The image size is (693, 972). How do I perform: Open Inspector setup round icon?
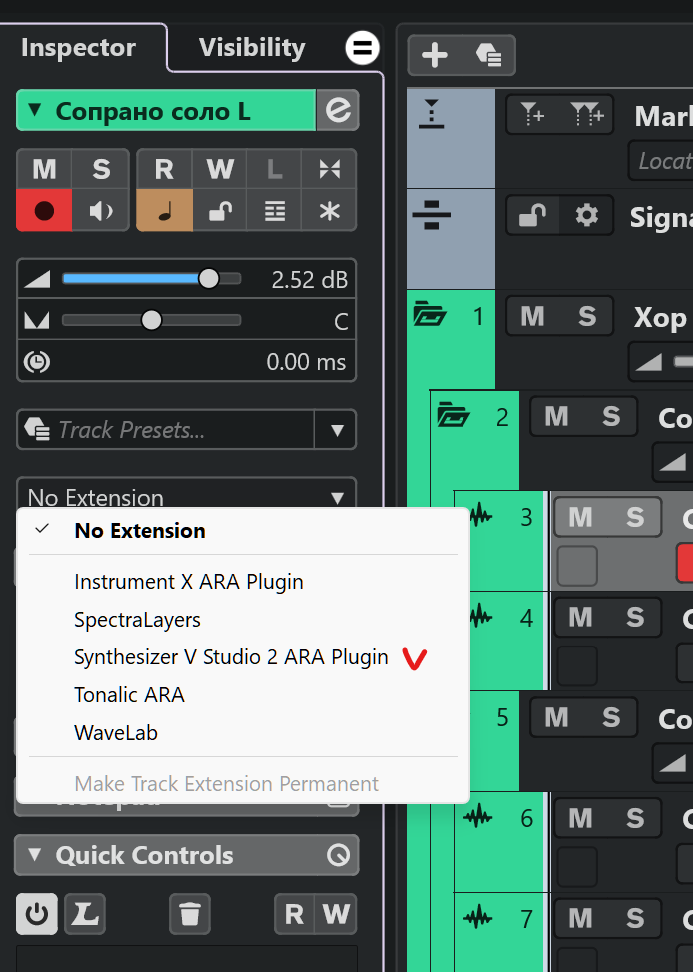point(363,48)
